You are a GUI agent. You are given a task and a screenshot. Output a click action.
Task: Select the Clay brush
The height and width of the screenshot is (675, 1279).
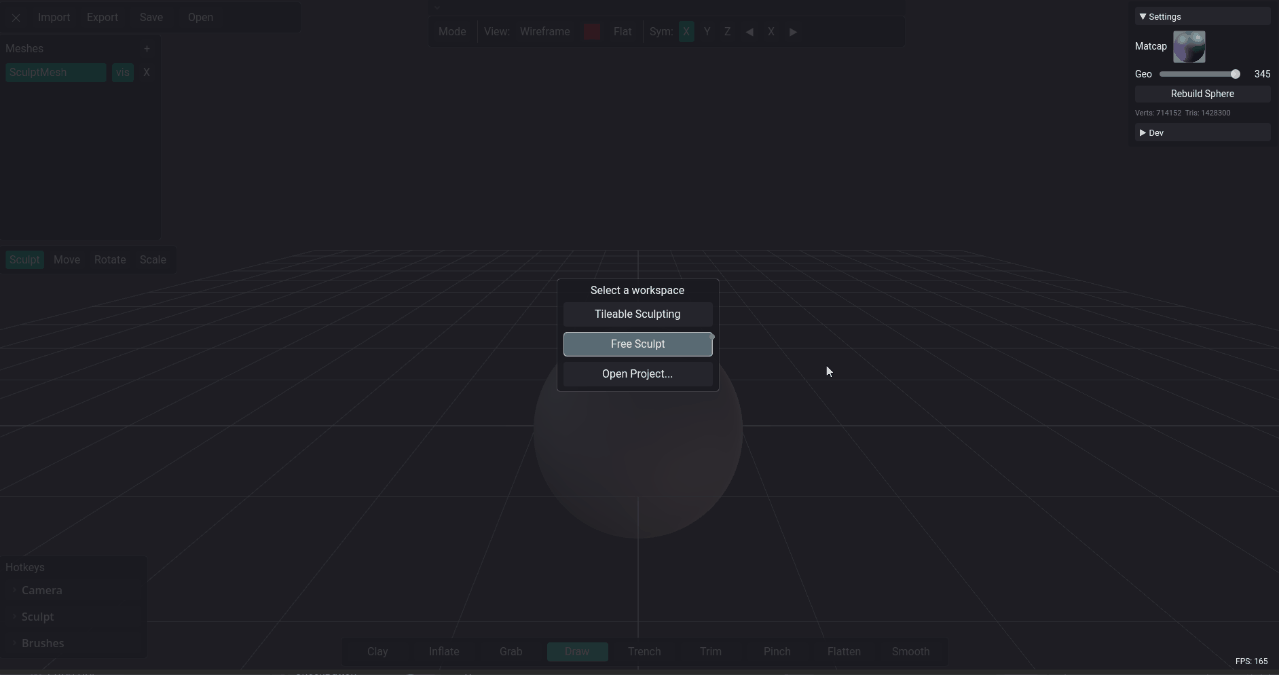coord(378,652)
